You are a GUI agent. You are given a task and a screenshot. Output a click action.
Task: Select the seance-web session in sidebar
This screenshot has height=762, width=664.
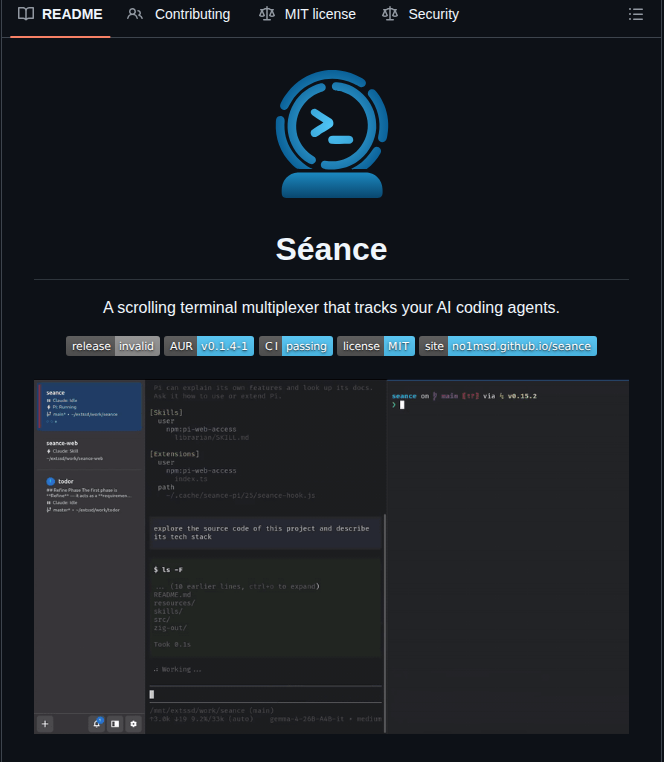click(x=90, y=450)
